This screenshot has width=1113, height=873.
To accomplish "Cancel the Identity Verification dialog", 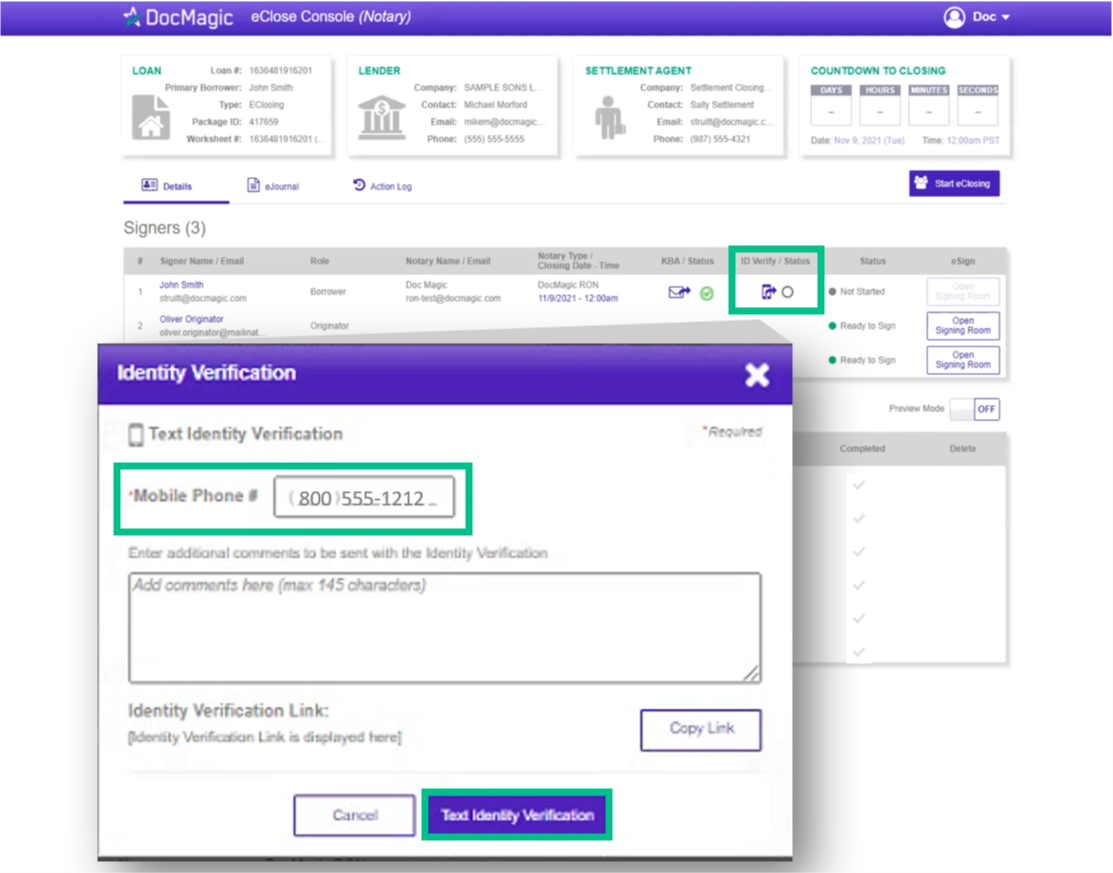I will click(354, 815).
